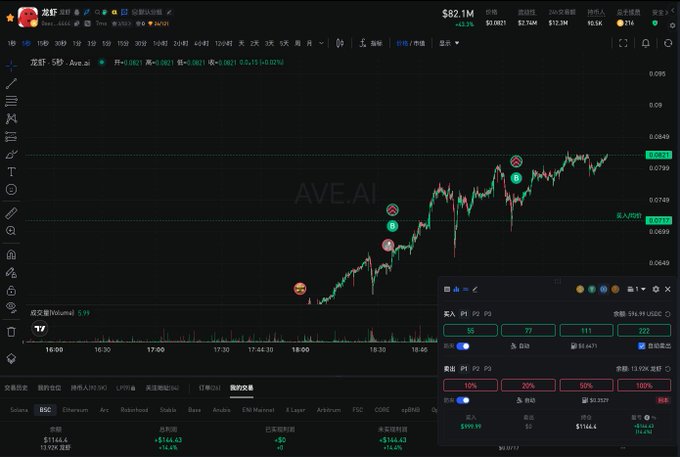Toggle the favorite star next to 龙虾
The width and height of the screenshot is (680, 457).
[10, 18]
